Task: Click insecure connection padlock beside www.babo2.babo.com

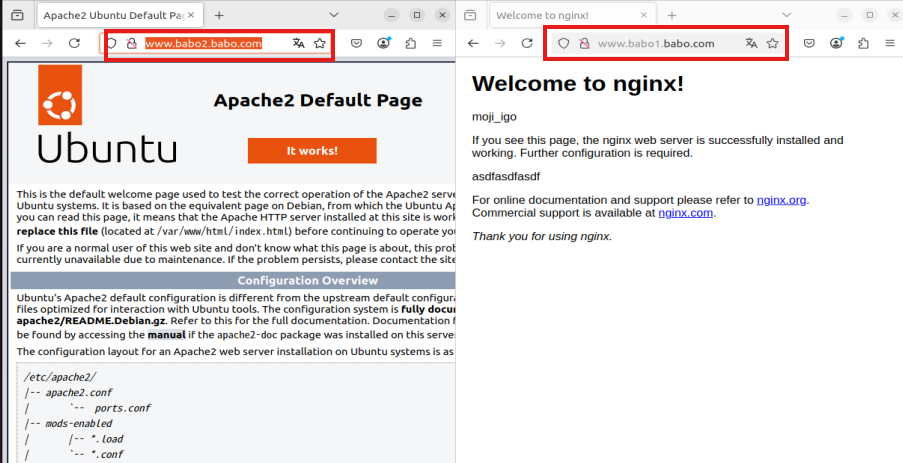Action: (130, 44)
